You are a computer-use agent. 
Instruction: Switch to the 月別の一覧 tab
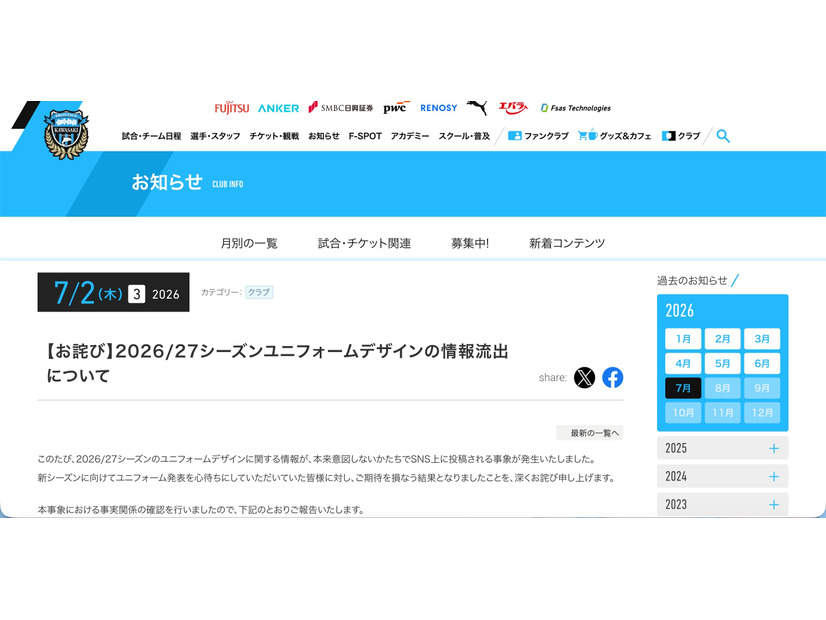pyautogui.click(x=249, y=243)
